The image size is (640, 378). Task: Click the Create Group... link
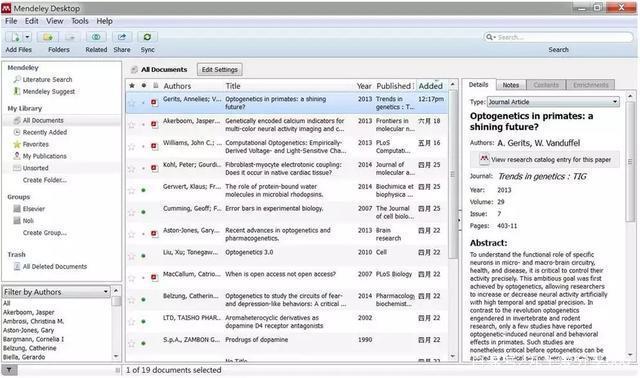pyautogui.click(x=44, y=233)
